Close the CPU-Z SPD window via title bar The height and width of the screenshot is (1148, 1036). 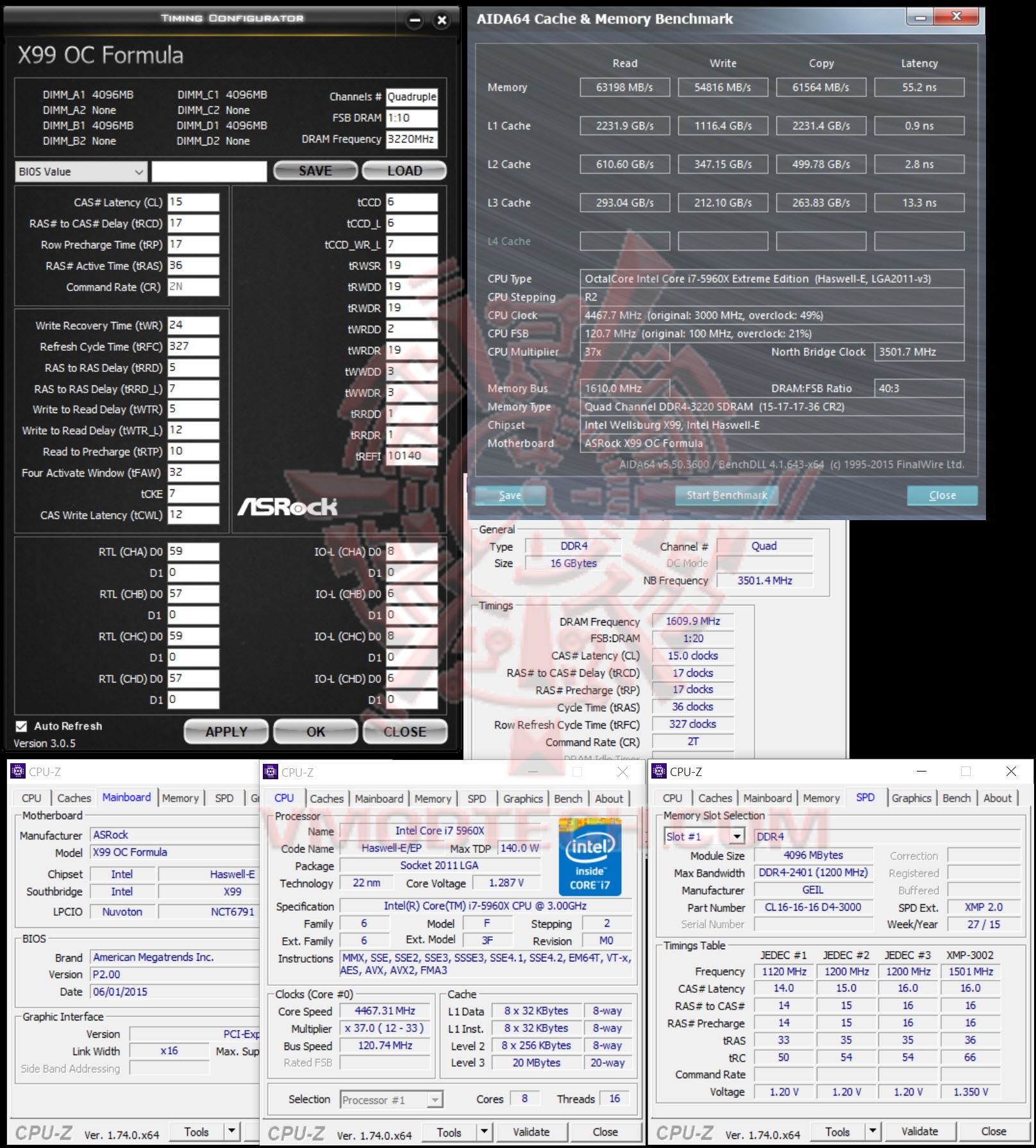coord(1011,772)
